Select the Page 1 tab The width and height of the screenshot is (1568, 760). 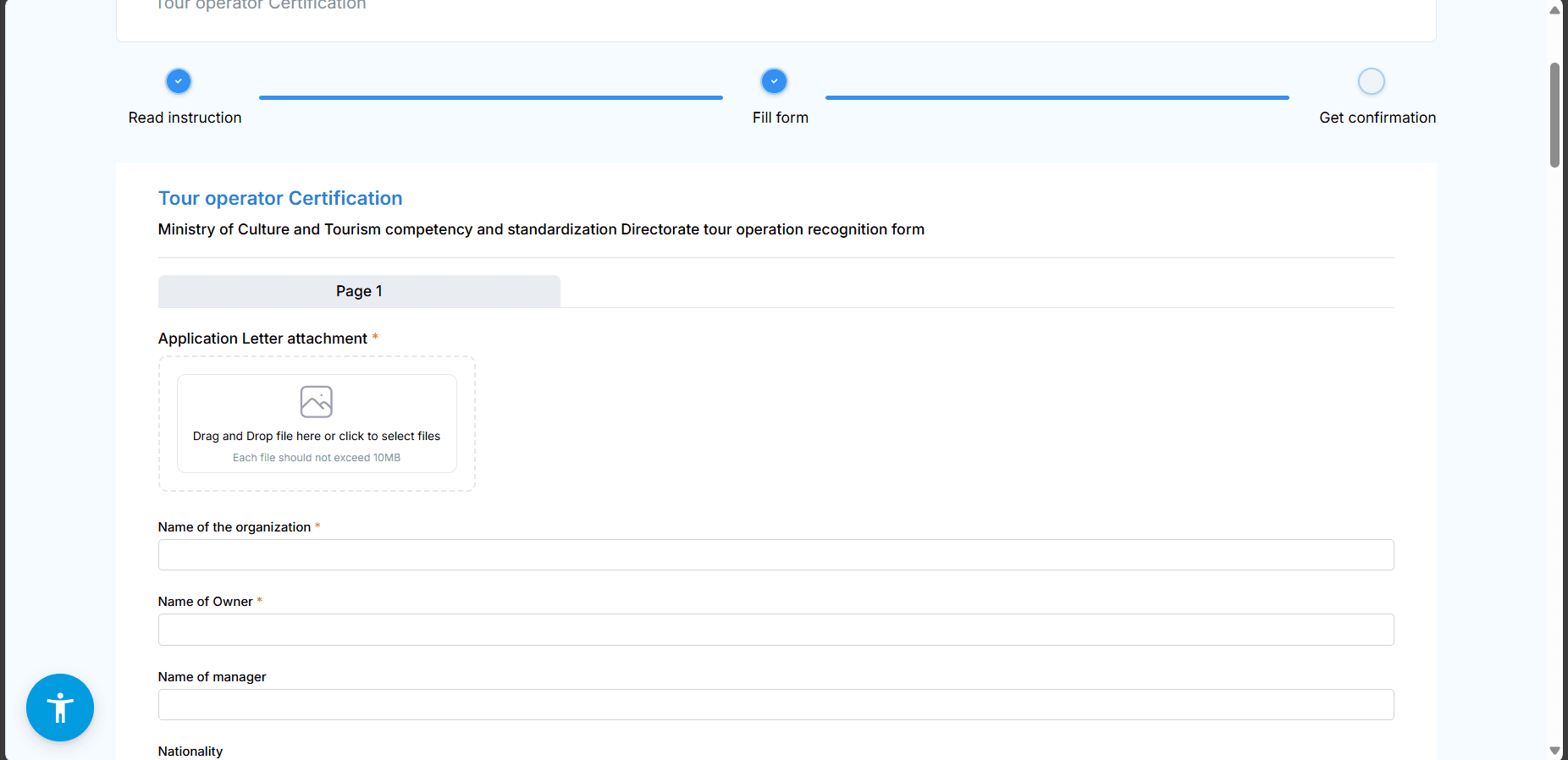[359, 291]
